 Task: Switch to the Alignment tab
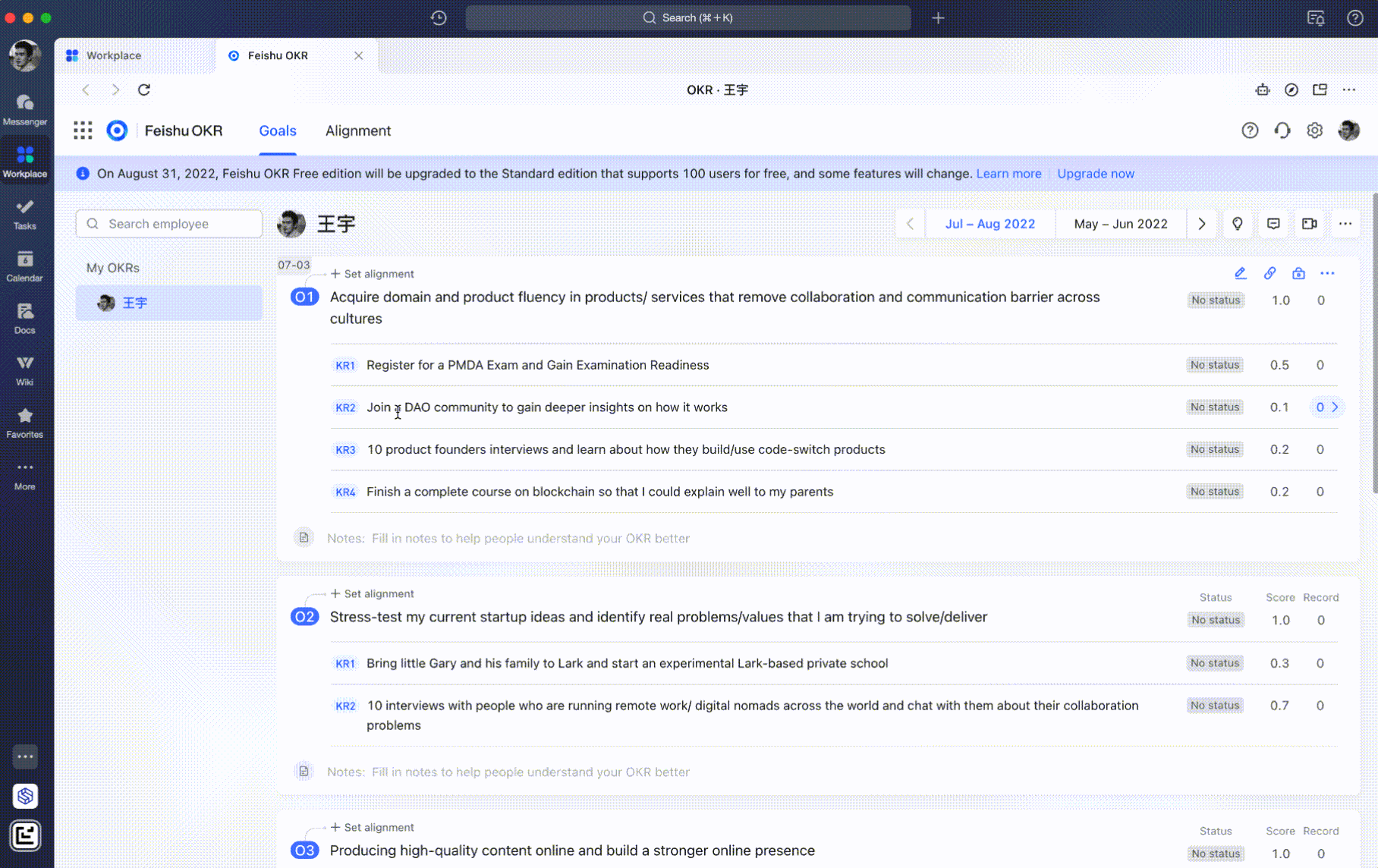358,131
